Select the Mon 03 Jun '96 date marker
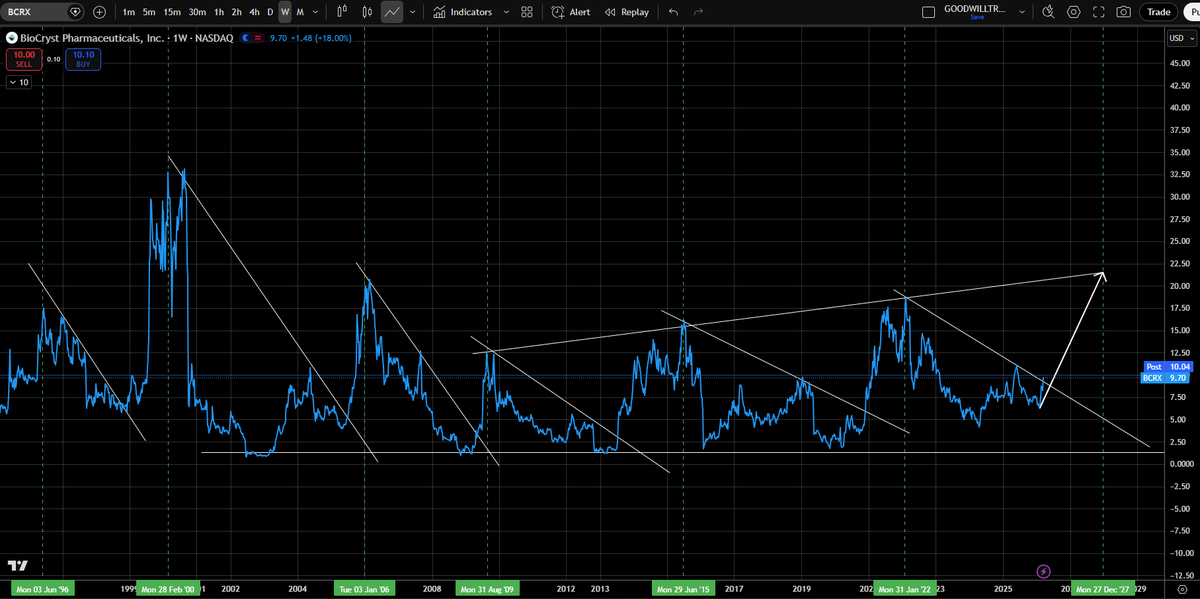This screenshot has width=1200, height=599. pos(42,588)
